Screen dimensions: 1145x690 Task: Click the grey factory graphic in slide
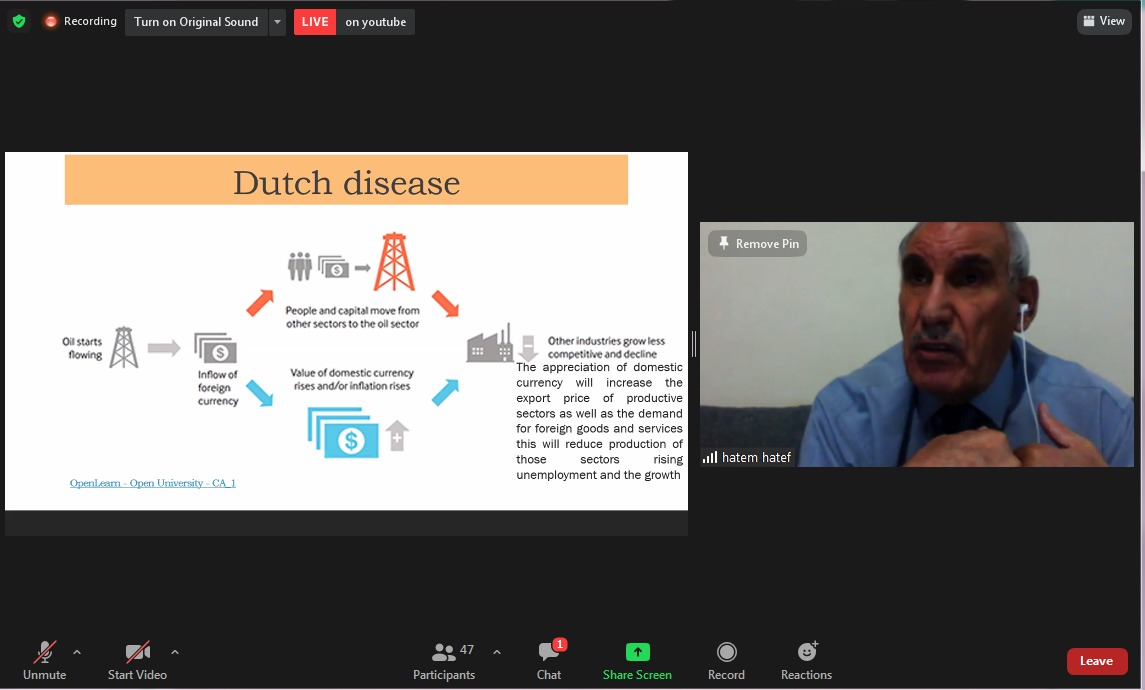coord(489,343)
